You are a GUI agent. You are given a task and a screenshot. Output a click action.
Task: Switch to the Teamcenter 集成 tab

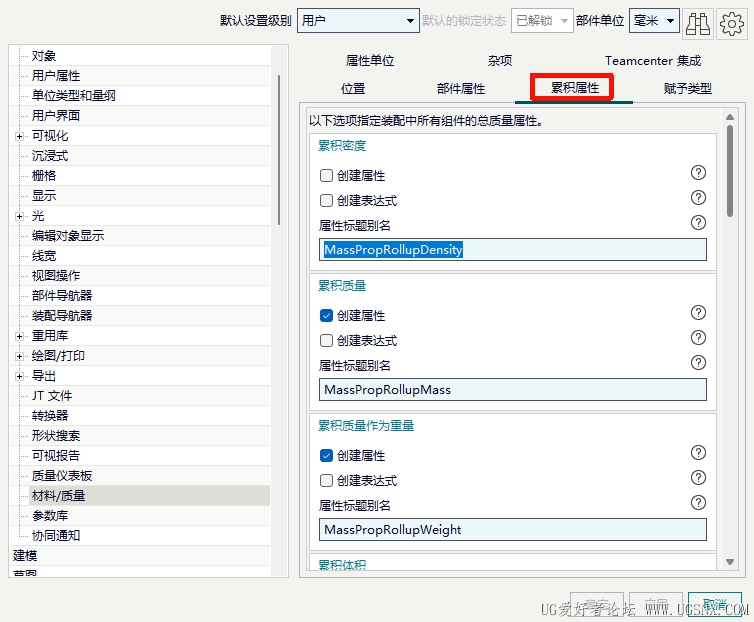[x=653, y=61]
